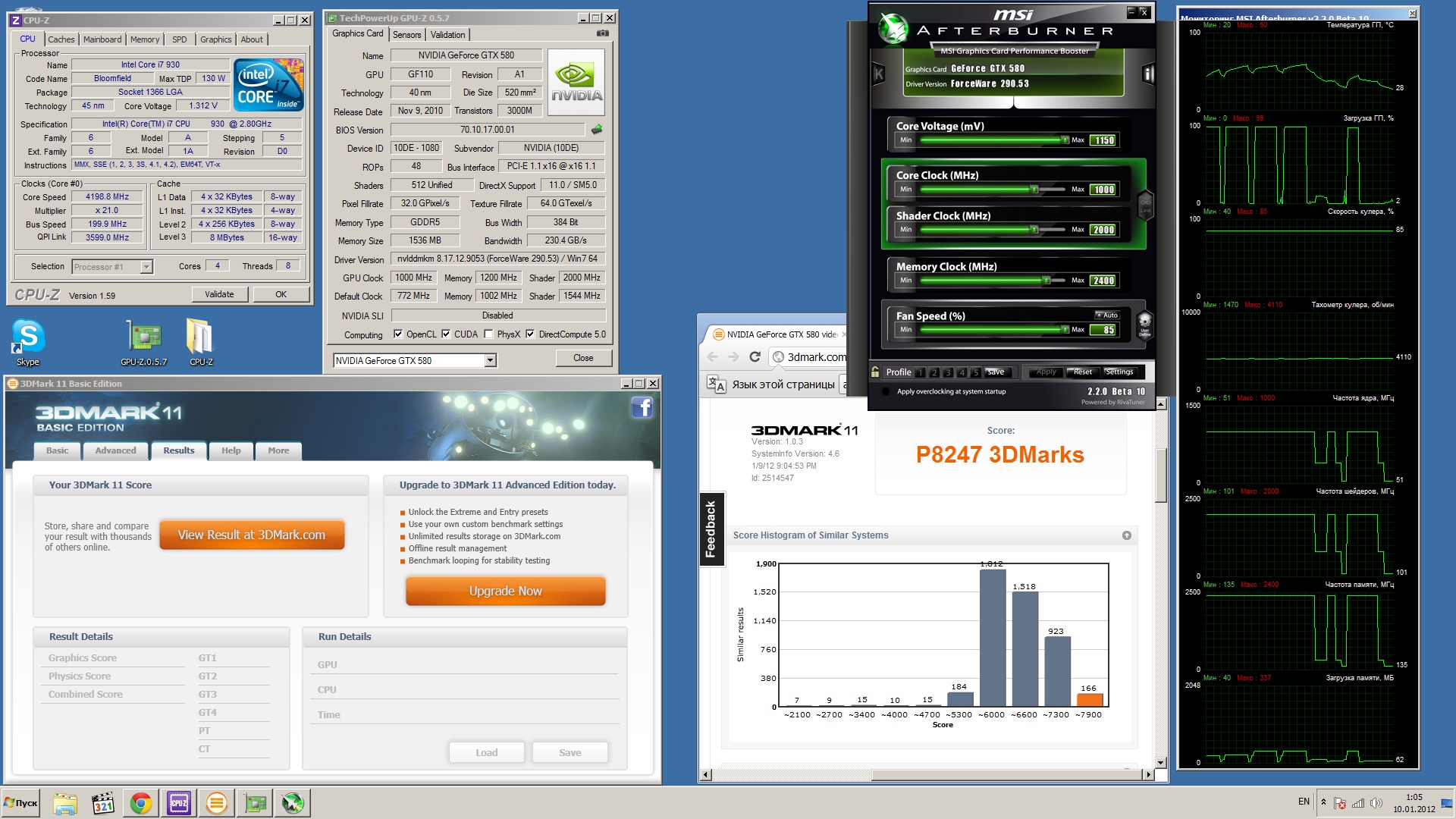The width and height of the screenshot is (1456, 819).
Task: Click browser vertical scrollbar thumb
Action: [1161, 475]
